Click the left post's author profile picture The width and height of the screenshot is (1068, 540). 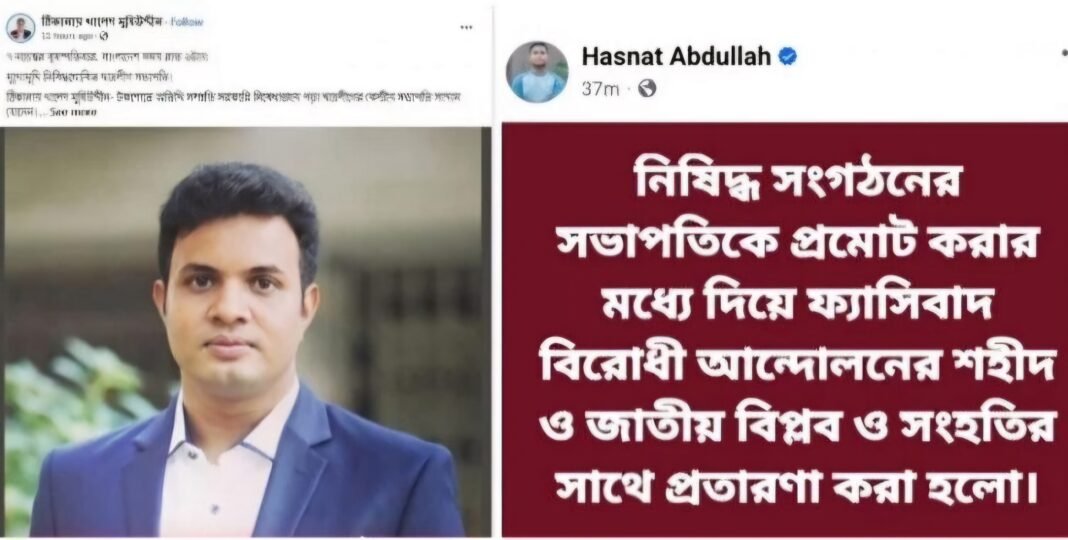[20, 27]
